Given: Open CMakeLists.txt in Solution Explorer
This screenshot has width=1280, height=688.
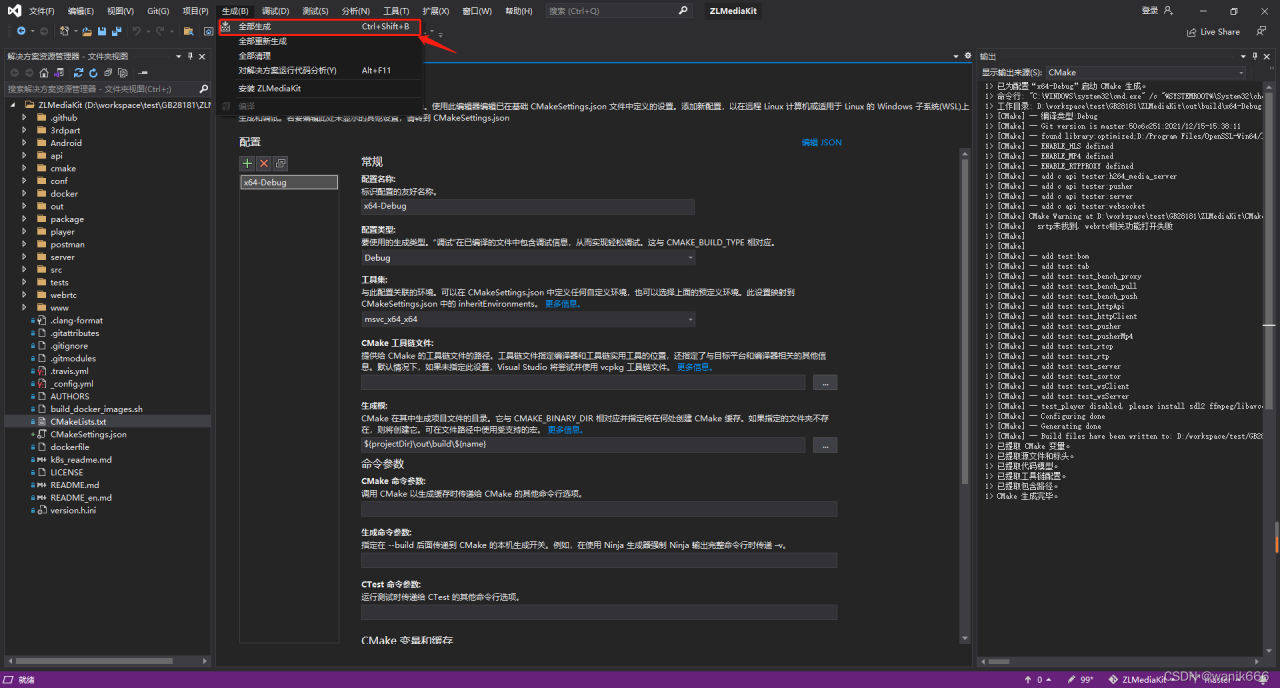Looking at the screenshot, I should pyautogui.click(x=78, y=422).
